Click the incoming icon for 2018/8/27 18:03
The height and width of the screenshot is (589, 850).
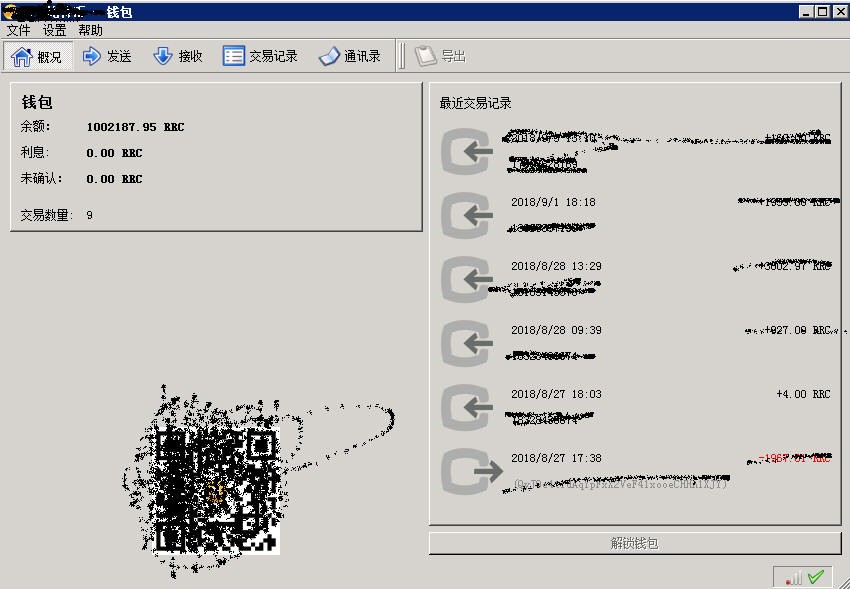tap(467, 407)
